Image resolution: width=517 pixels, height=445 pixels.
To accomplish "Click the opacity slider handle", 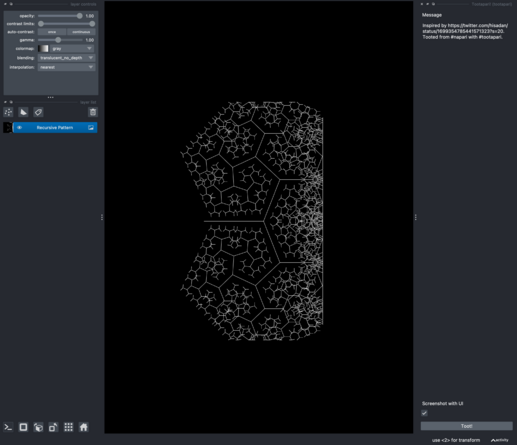I will pos(79,16).
